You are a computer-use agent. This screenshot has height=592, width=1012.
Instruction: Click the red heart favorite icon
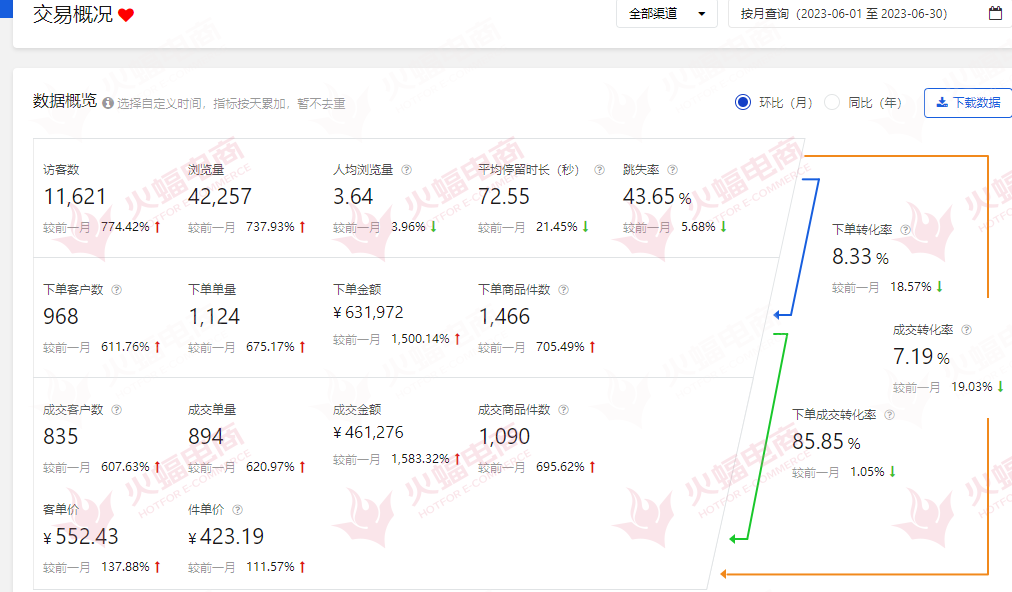point(126,15)
